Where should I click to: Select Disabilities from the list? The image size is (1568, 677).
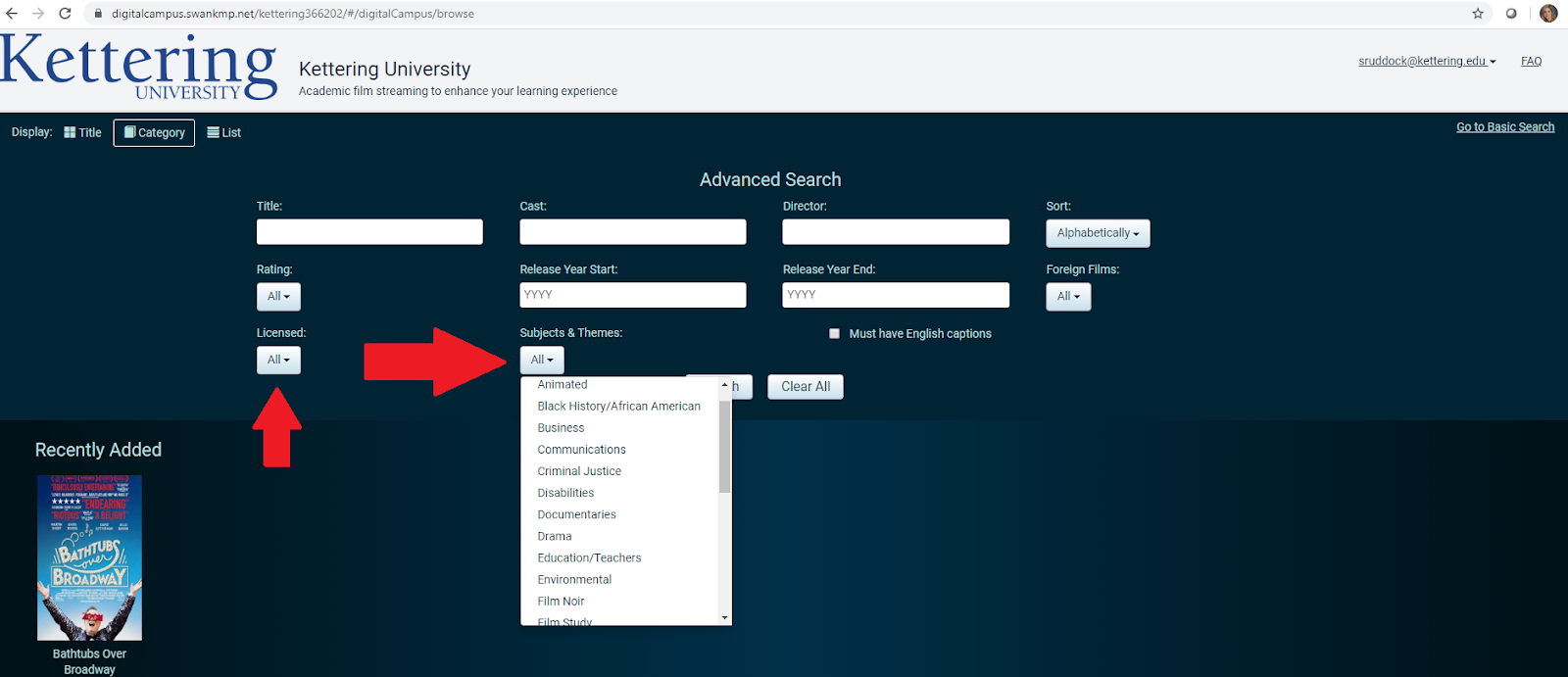(x=565, y=493)
